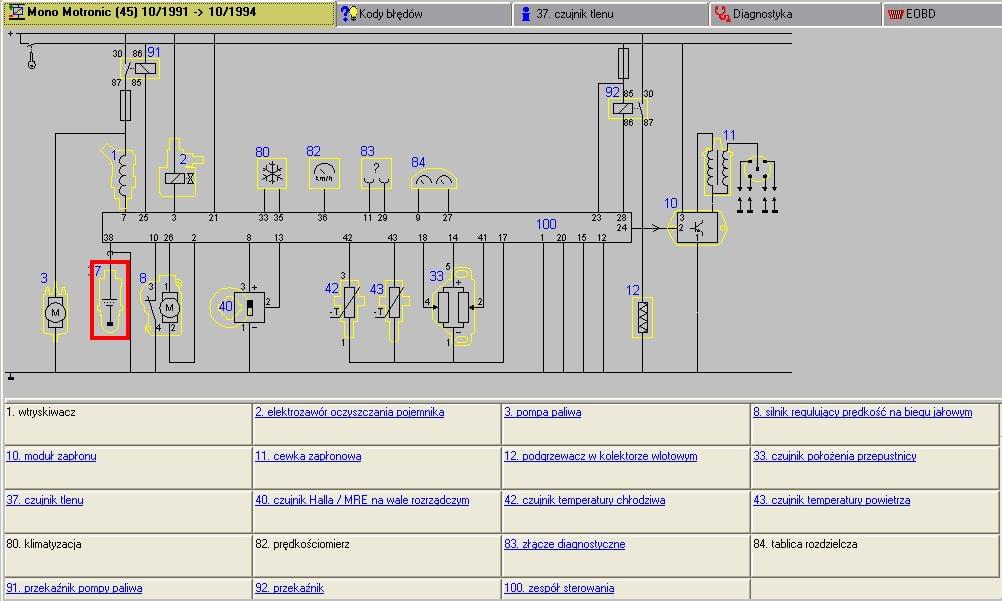
Task: Open link 3. pompa paliwa
Action: coord(543,412)
